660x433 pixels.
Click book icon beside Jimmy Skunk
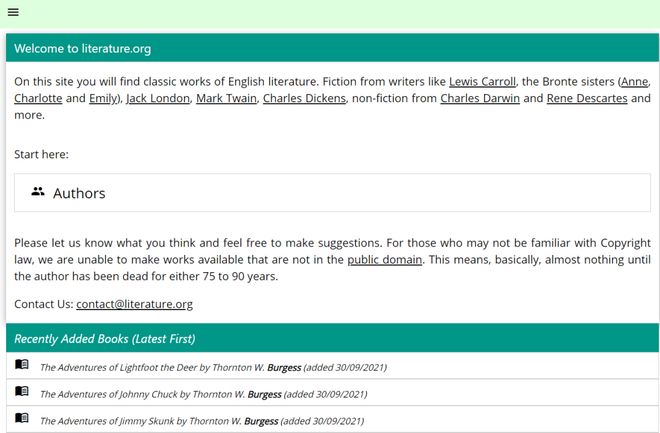click(x=22, y=419)
